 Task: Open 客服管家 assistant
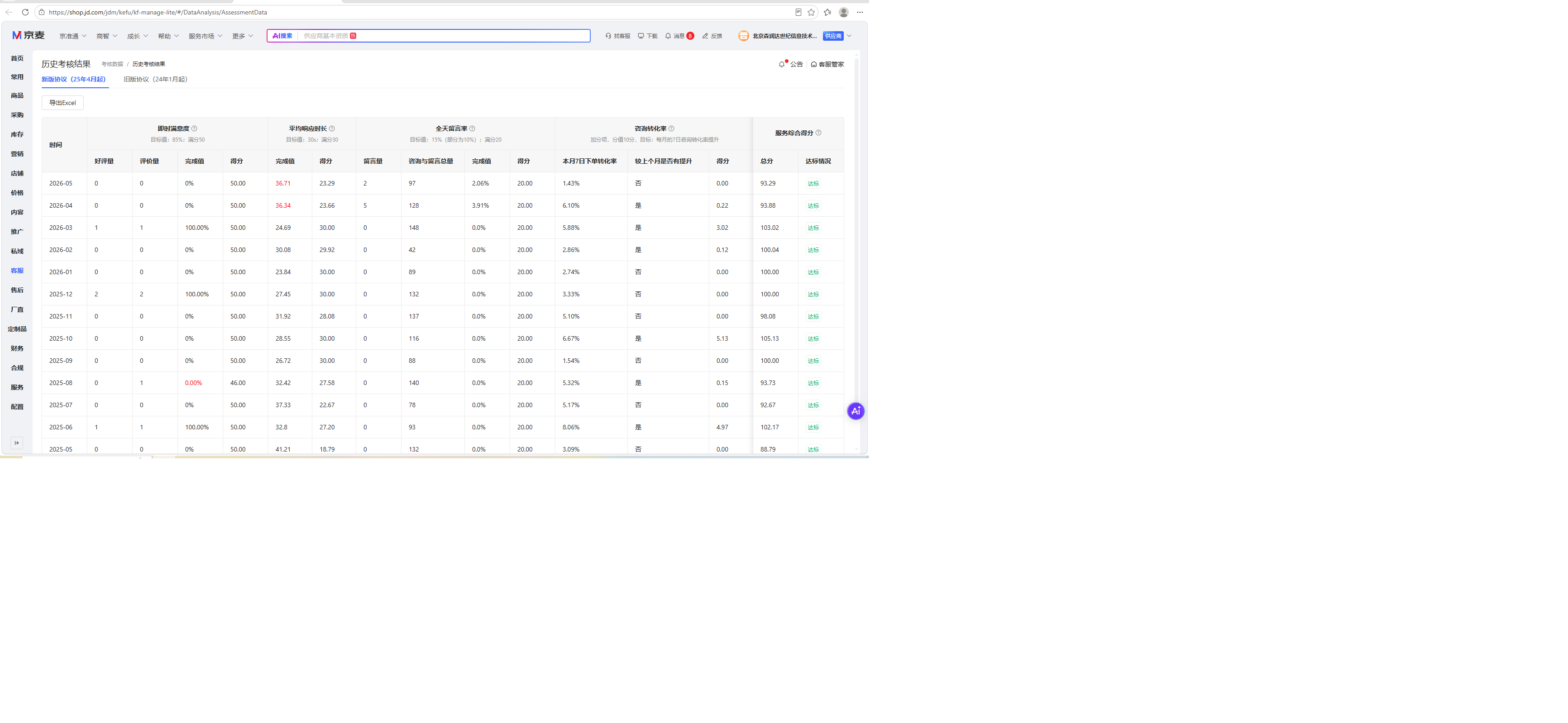[x=827, y=64]
